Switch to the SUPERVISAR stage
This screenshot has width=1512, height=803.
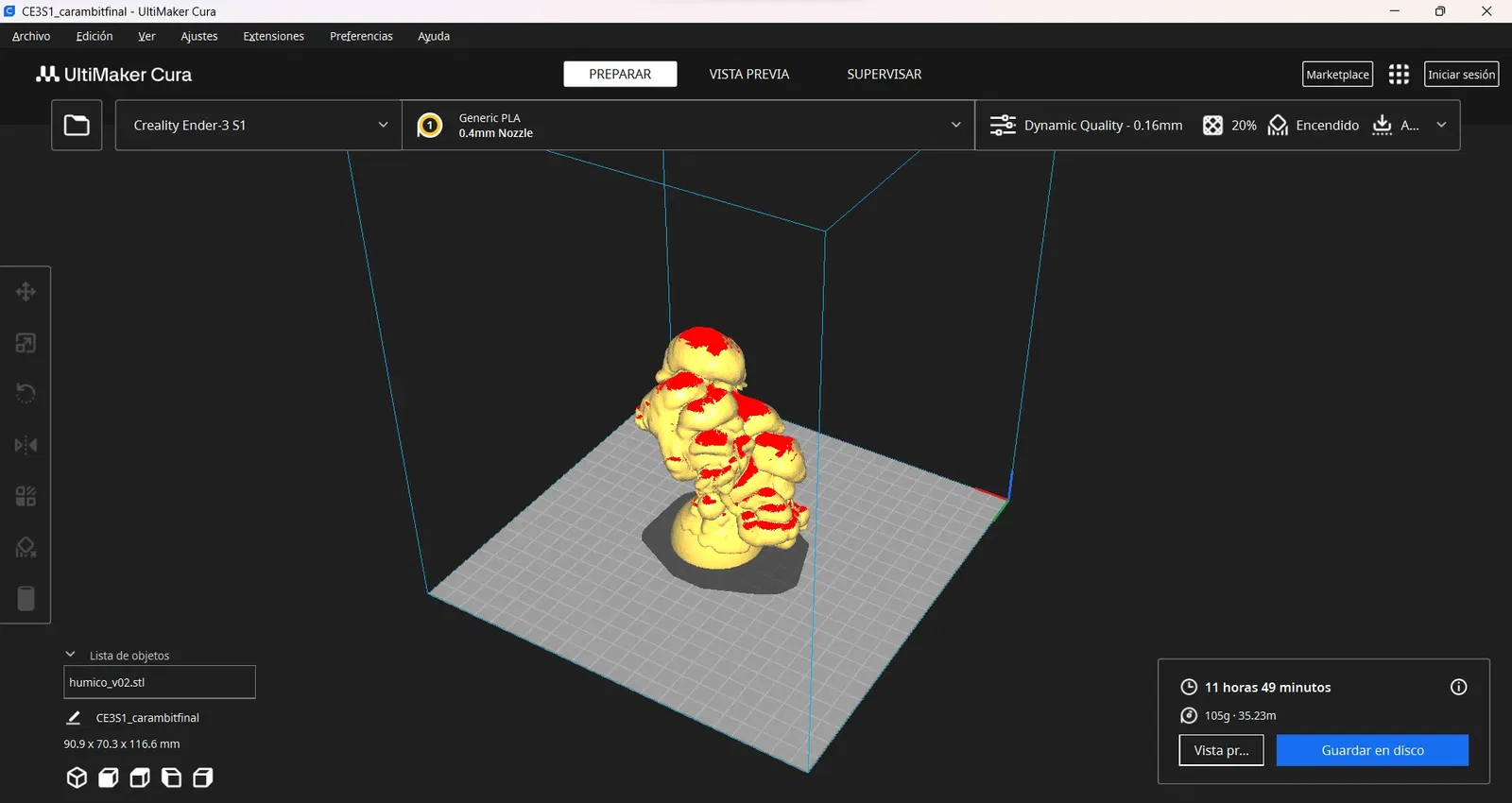(885, 74)
